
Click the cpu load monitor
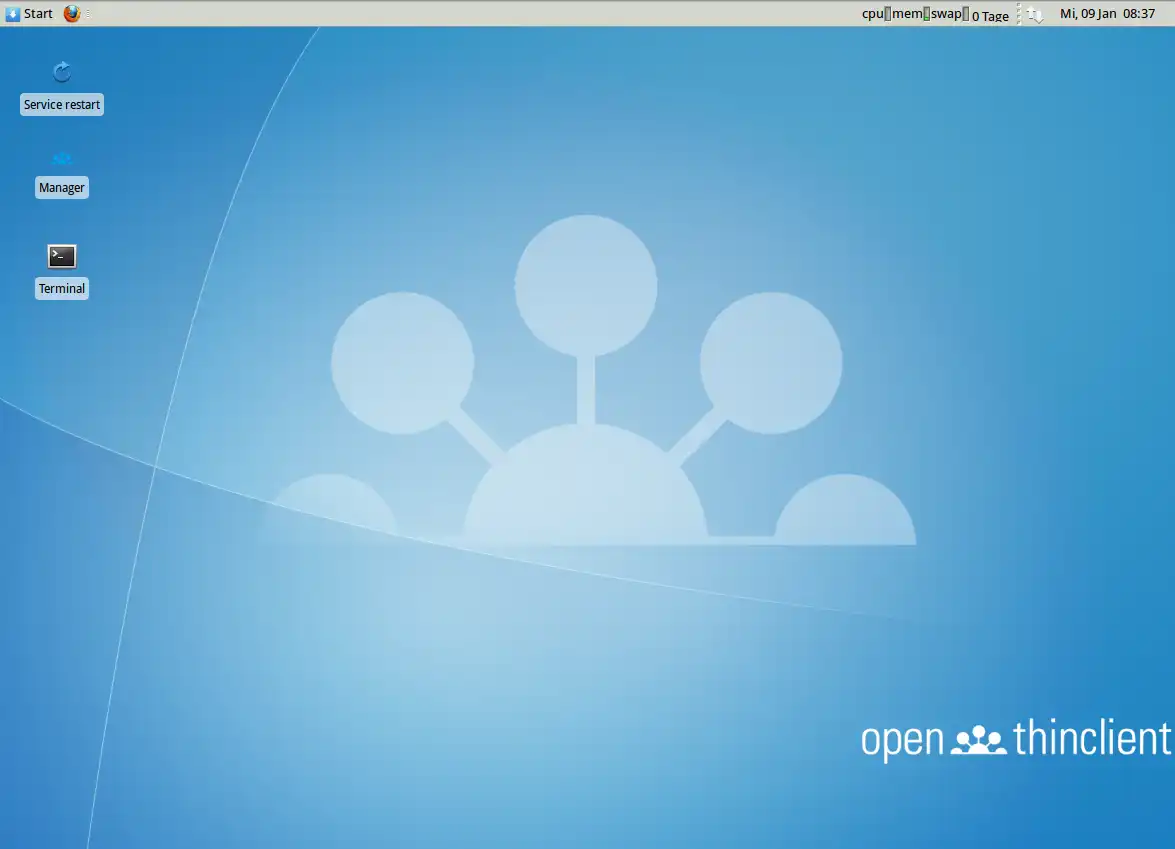coord(876,13)
